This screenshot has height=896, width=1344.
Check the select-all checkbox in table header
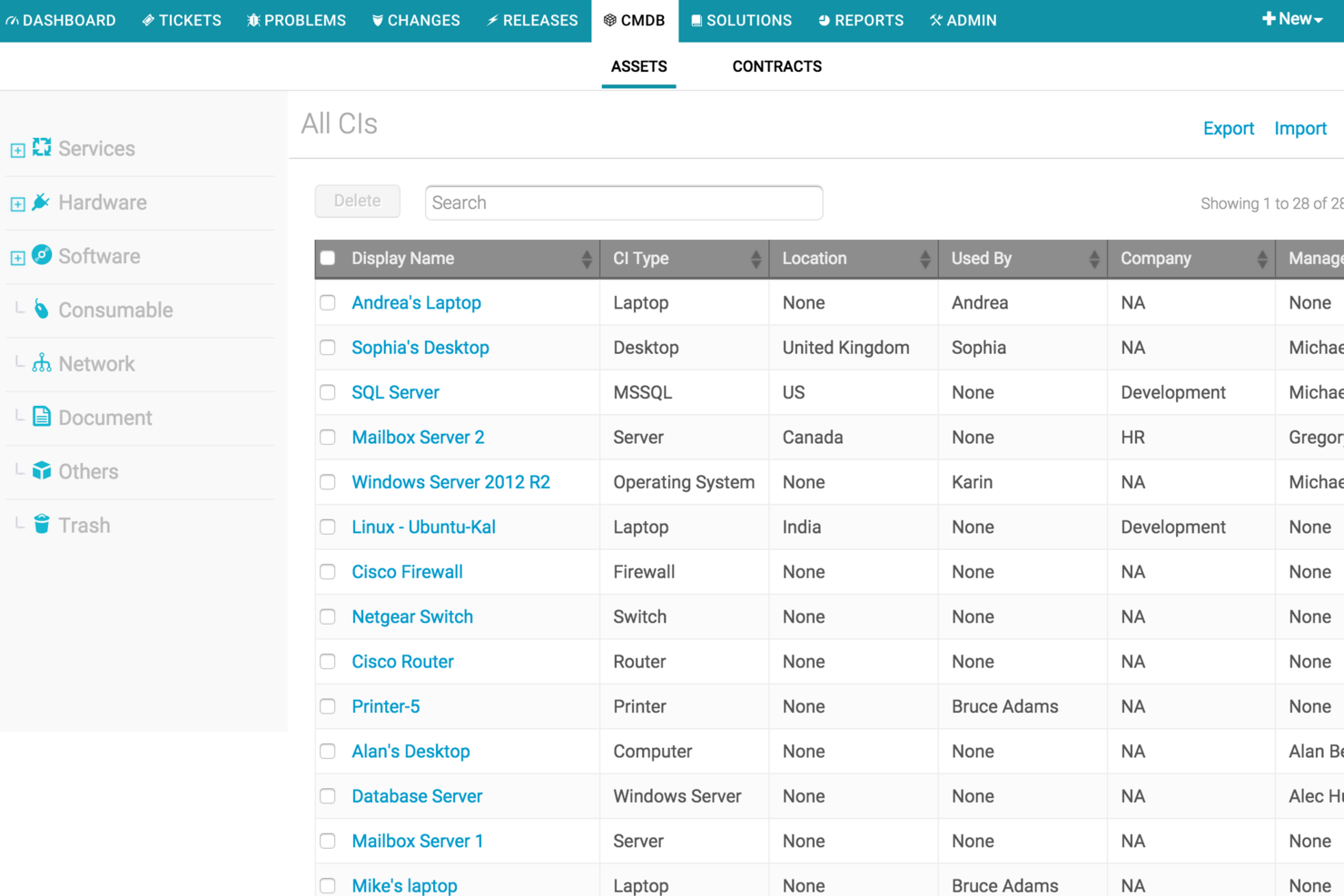point(328,258)
